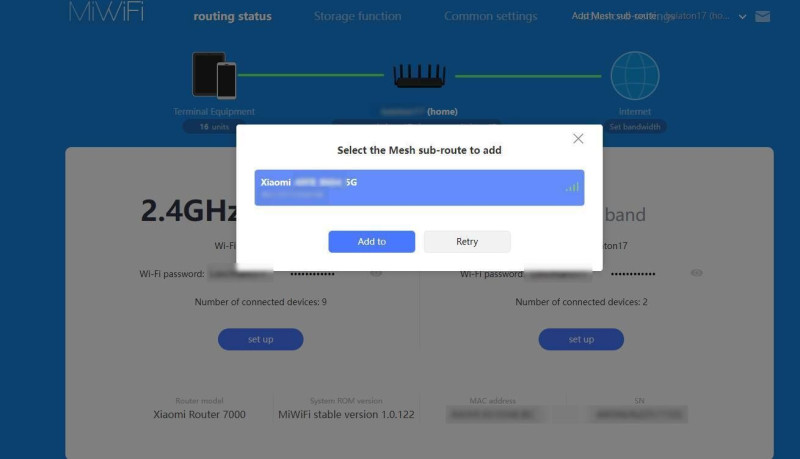
Task: Open the routing status tab
Action: click(x=232, y=16)
